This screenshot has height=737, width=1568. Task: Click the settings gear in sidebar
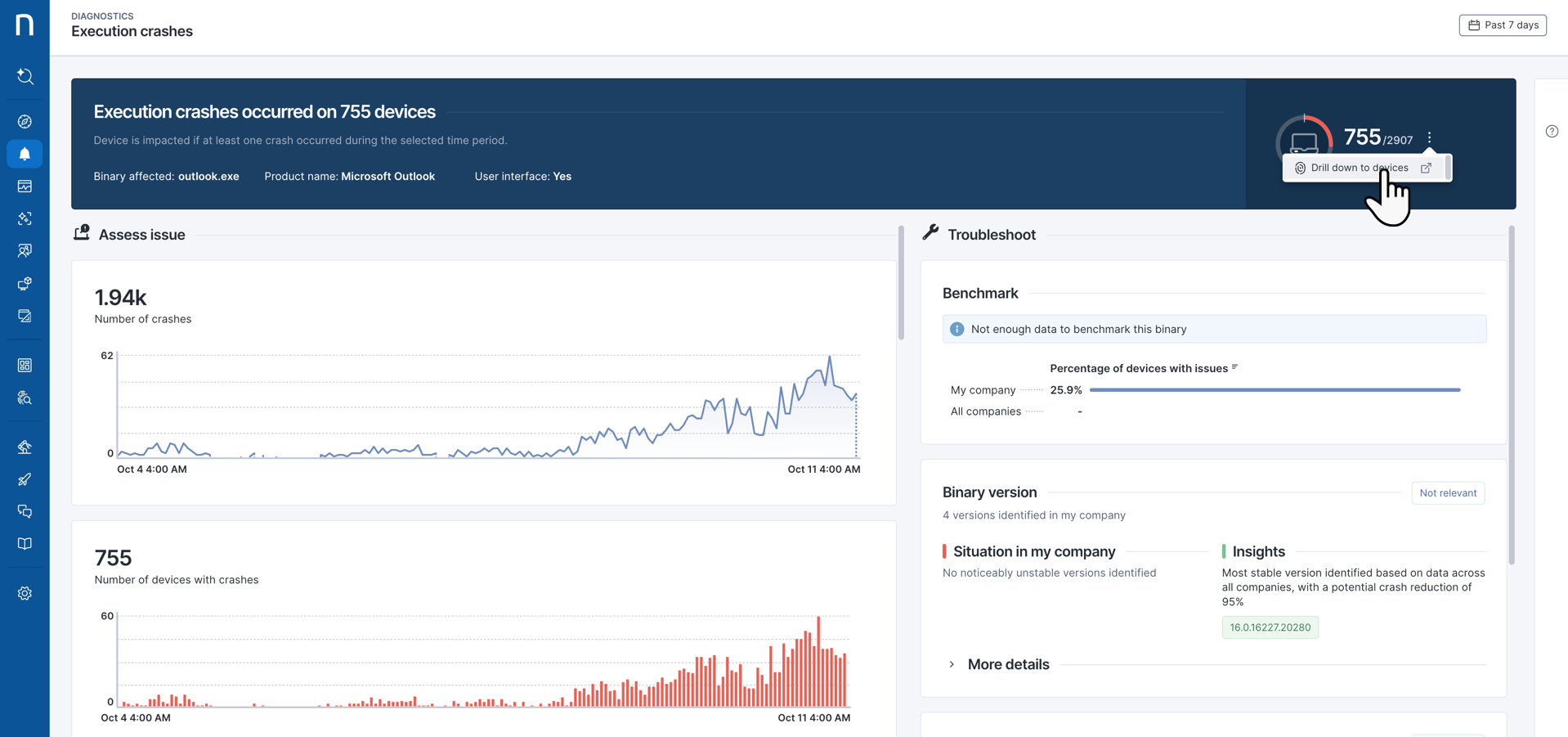pos(25,593)
